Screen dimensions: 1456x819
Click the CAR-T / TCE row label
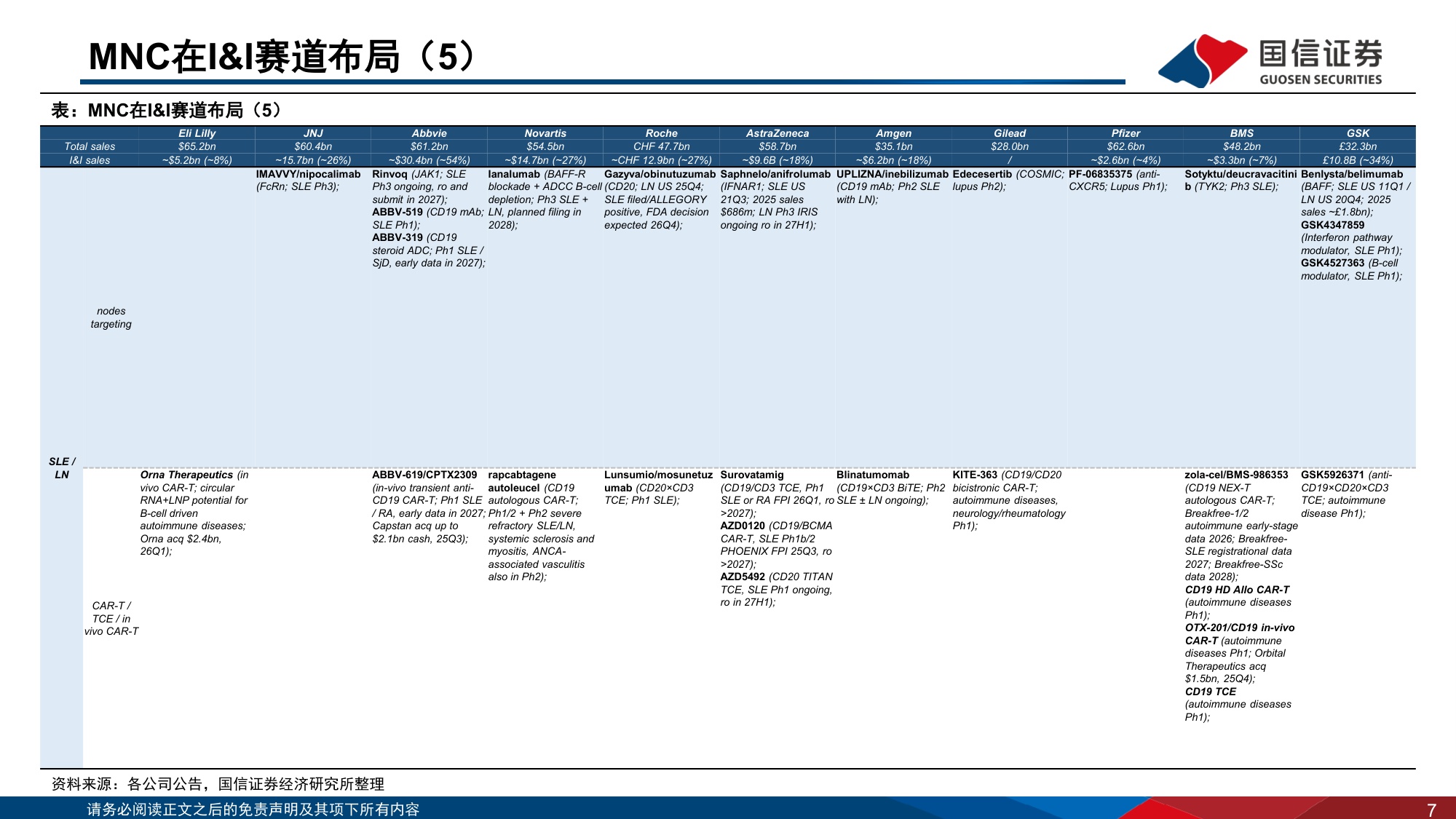point(111,618)
